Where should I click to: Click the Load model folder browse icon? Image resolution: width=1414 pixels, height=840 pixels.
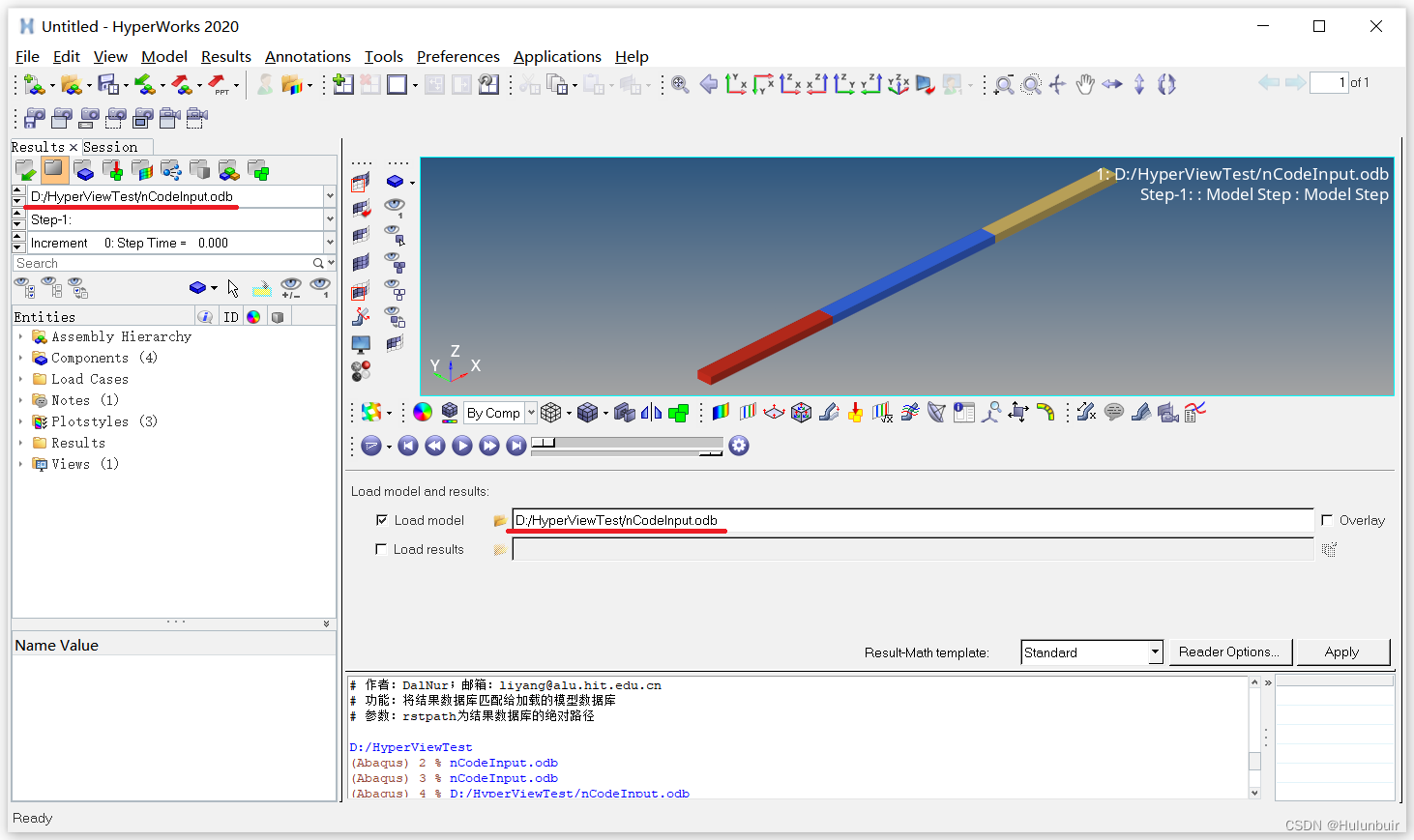tap(499, 521)
